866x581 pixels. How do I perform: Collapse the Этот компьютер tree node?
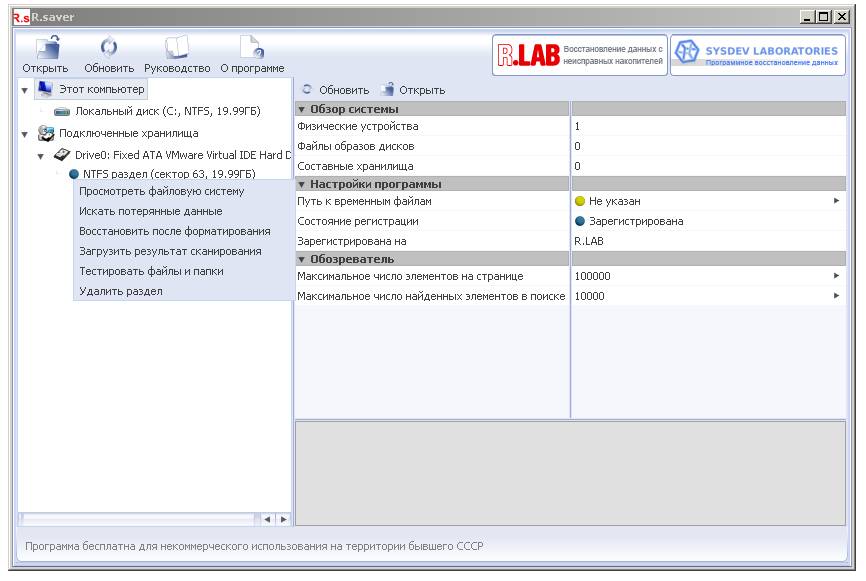coord(25,90)
